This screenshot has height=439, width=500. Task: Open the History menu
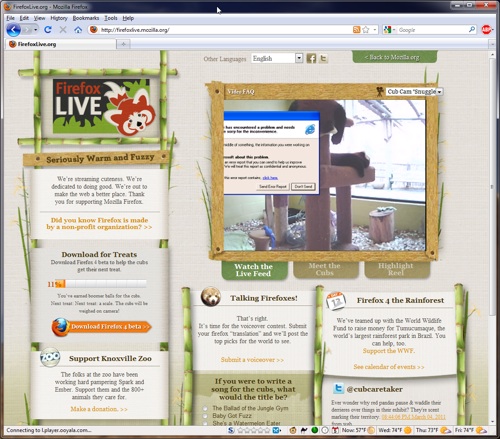(x=59, y=18)
